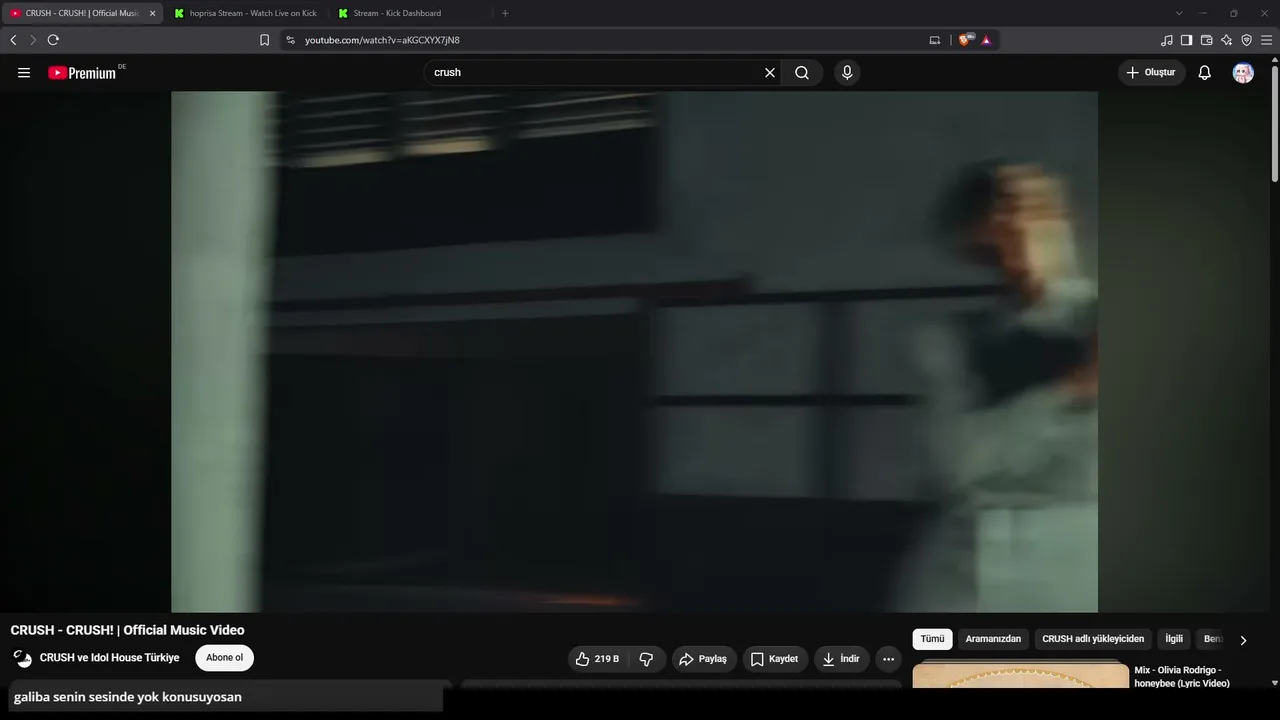
Task: View site information icon beside the URL
Action: 290,40
